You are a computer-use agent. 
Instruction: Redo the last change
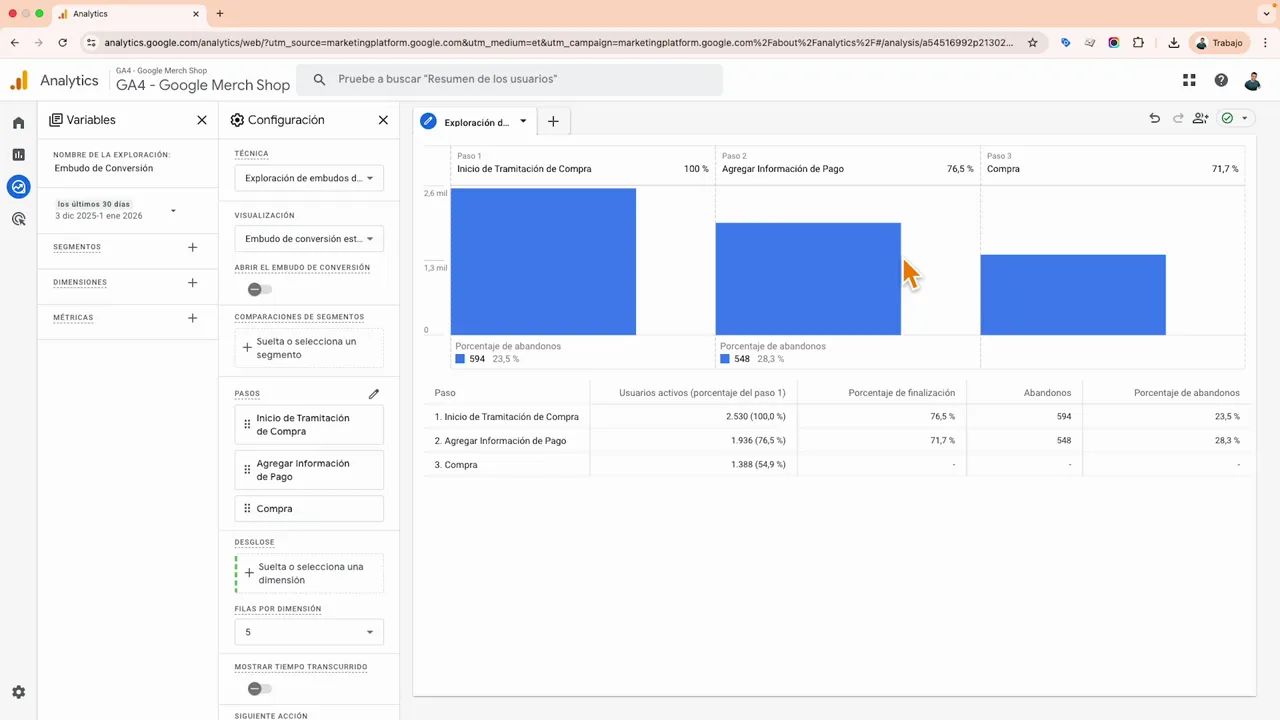1178,118
